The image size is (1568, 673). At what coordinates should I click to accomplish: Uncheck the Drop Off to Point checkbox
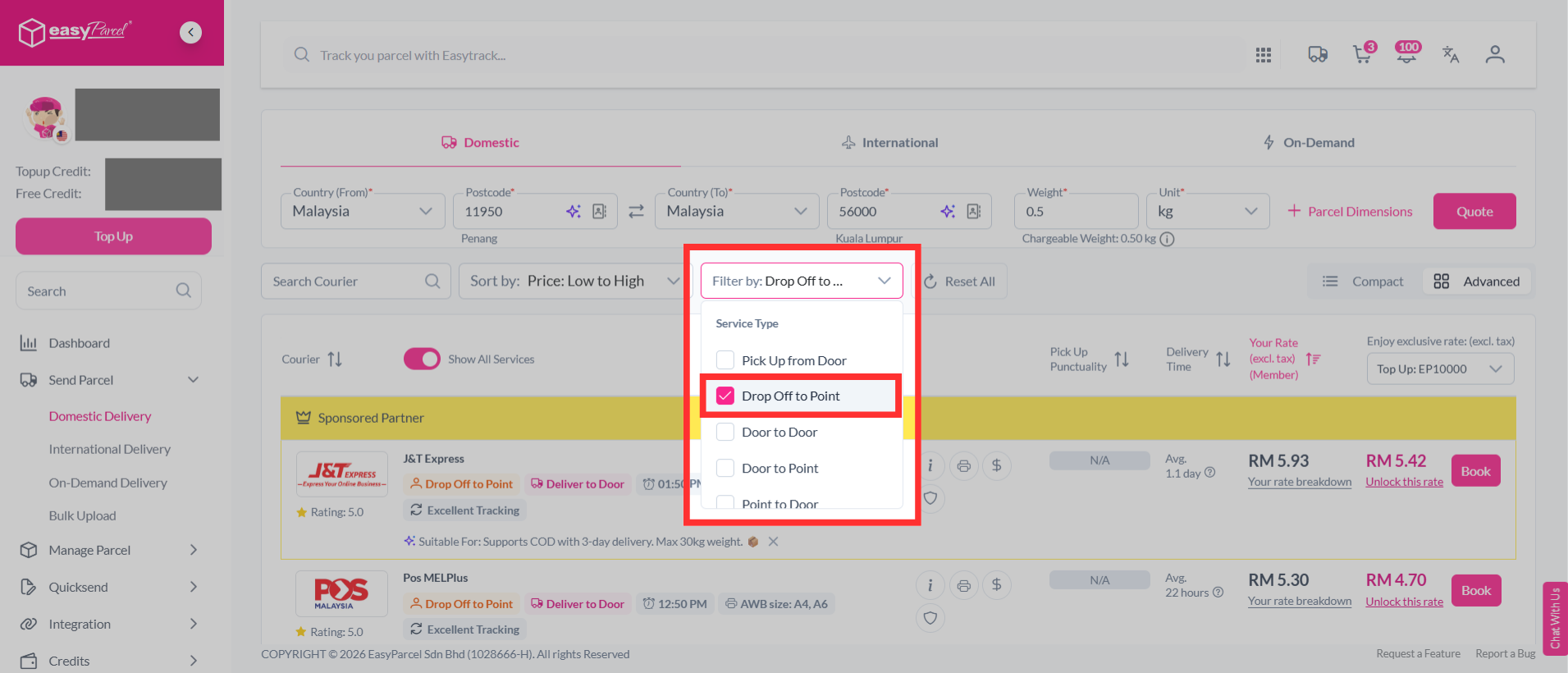pyautogui.click(x=725, y=396)
